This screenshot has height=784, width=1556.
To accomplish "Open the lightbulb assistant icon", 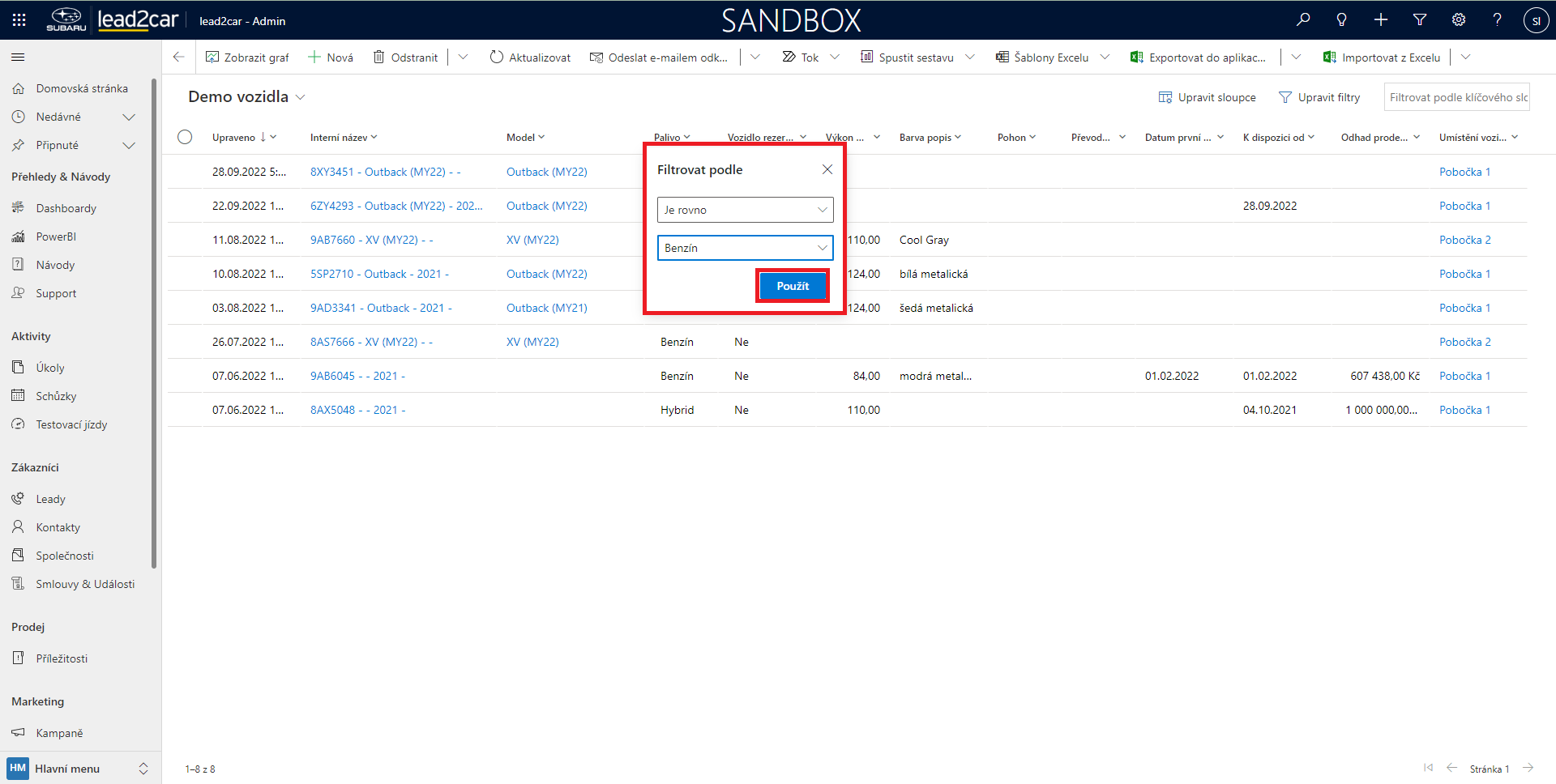I will (1342, 20).
